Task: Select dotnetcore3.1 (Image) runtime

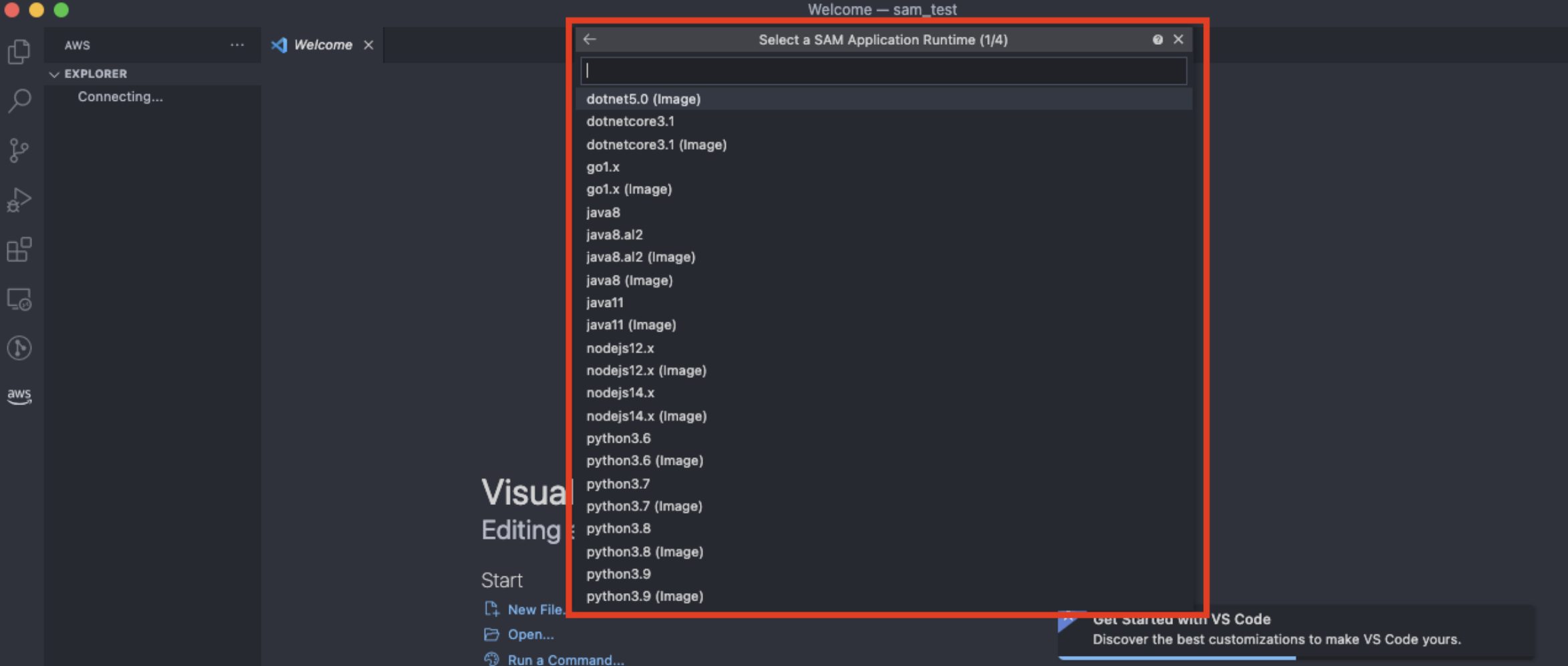Action: coord(884,144)
